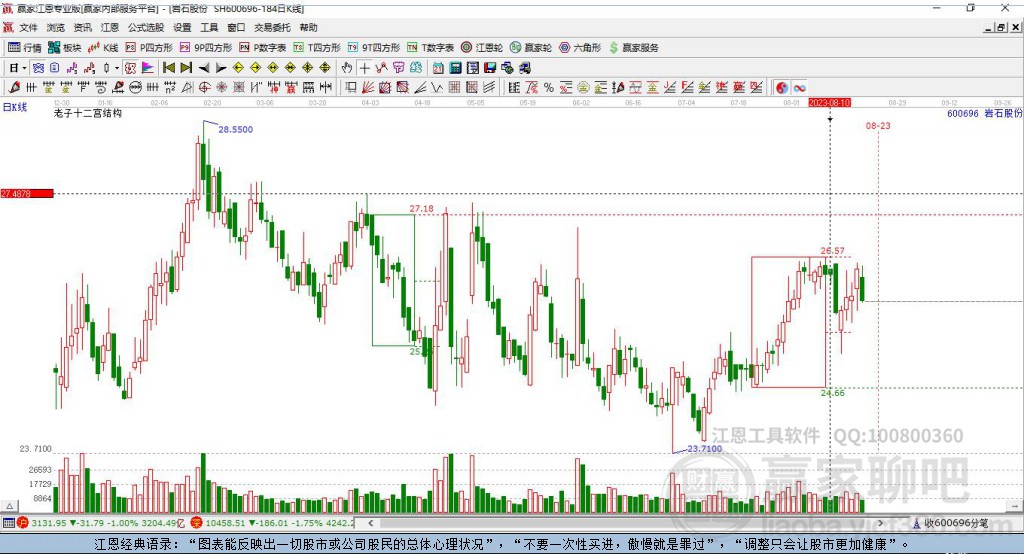Click the 27.4878 red price marker
Screen dimensions: 1024x554
27,193
